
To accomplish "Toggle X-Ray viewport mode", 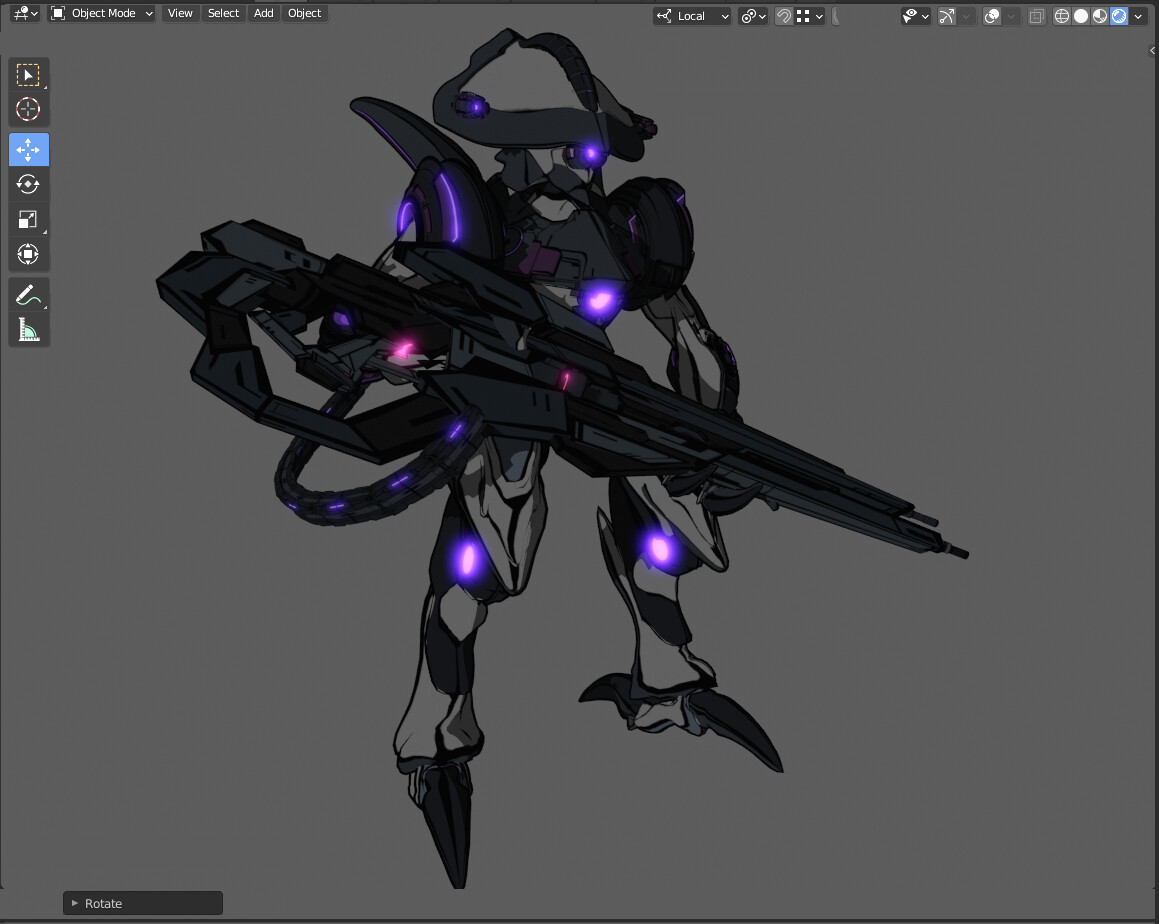I will click(x=1036, y=16).
